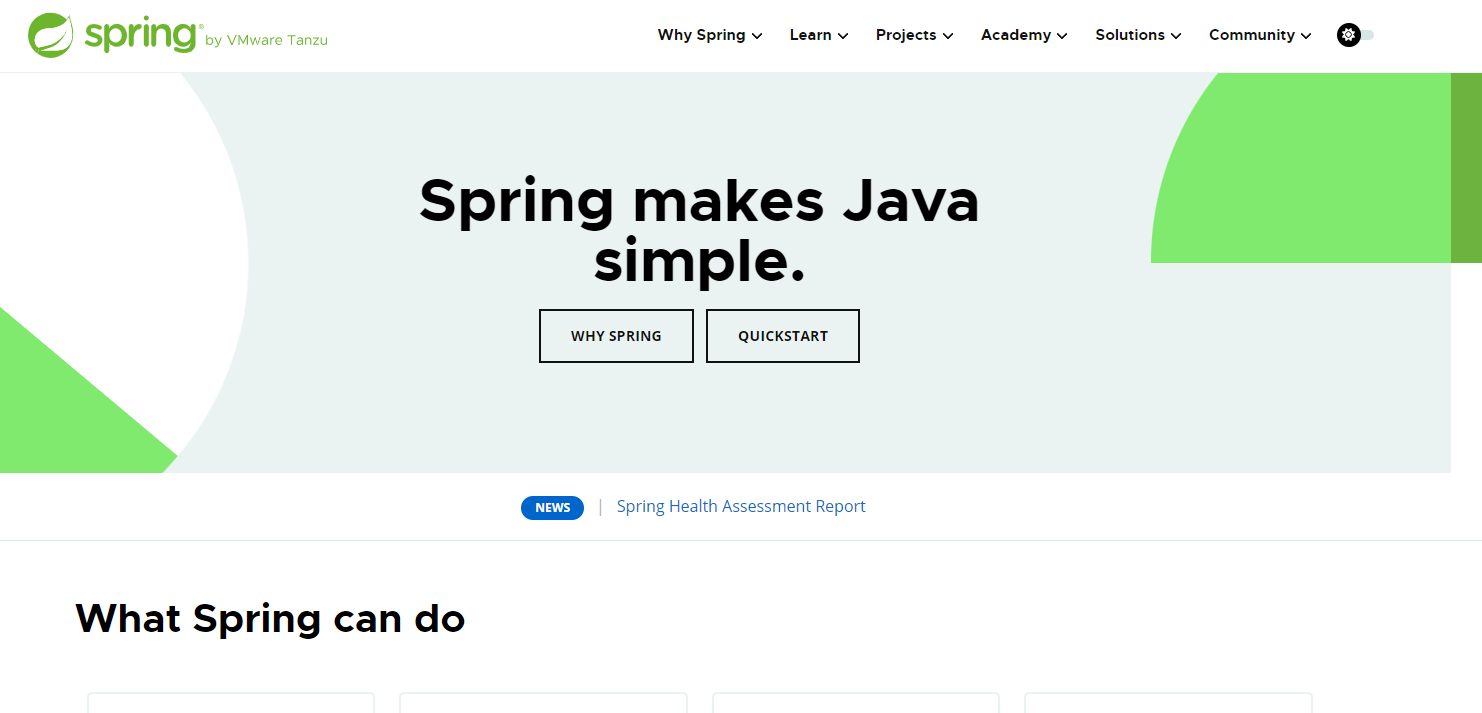Click the "by VMware Tanzu" text

click(266, 41)
